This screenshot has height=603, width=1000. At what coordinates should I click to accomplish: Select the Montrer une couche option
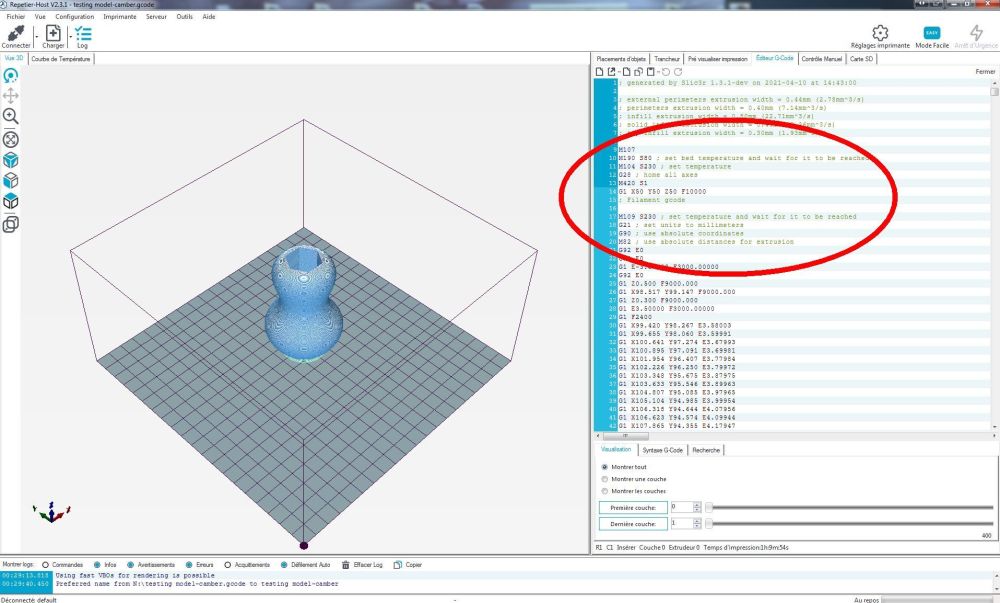[605, 479]
